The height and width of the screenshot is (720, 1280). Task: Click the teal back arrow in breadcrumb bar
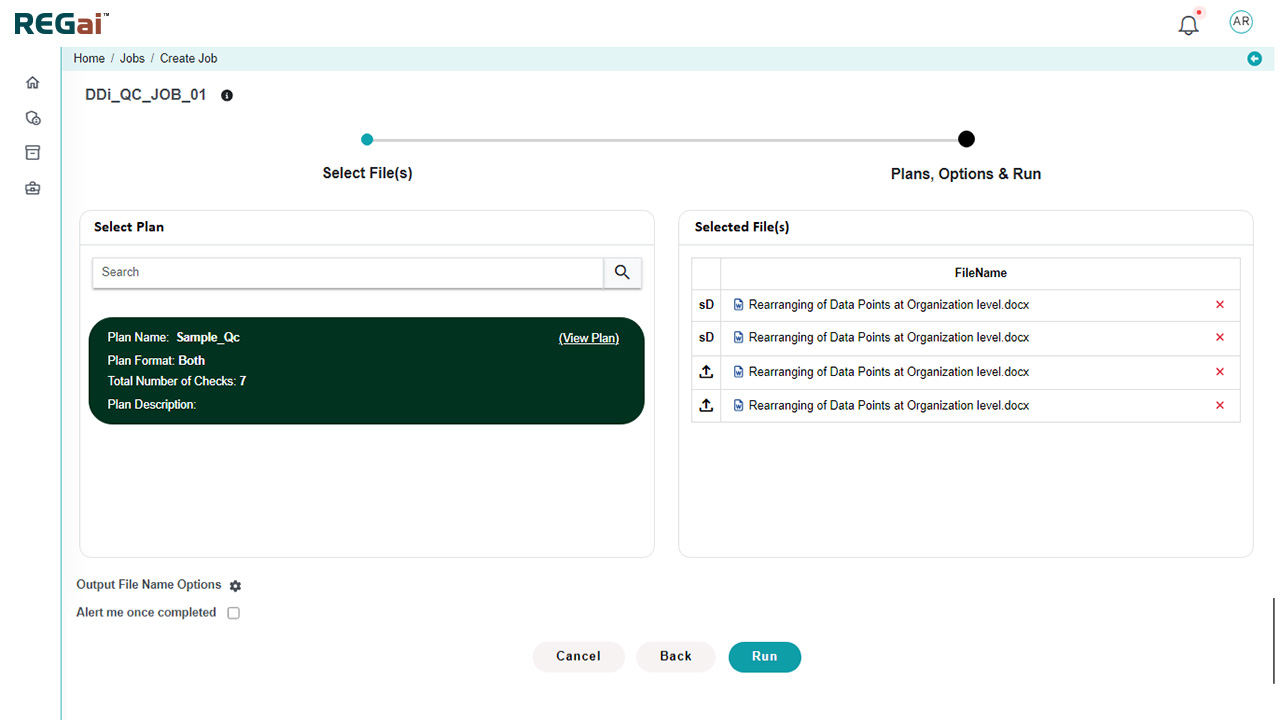tap(1254, 59)
